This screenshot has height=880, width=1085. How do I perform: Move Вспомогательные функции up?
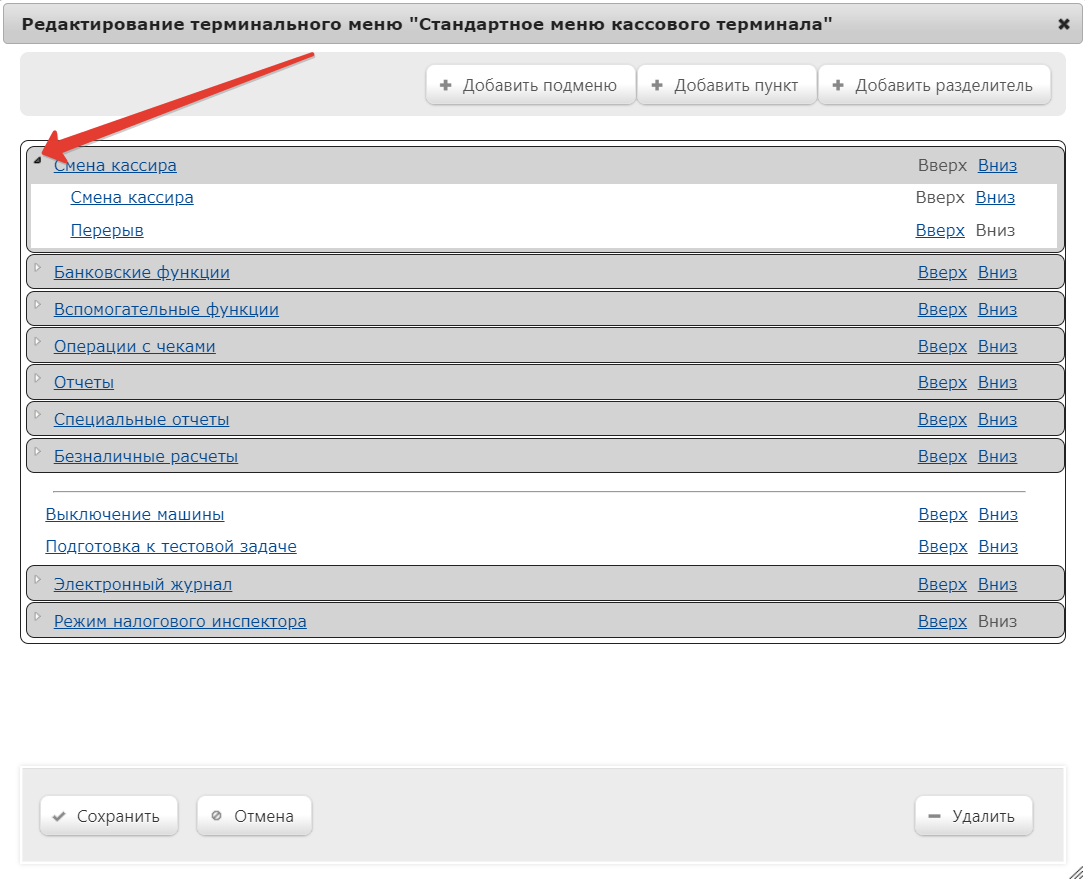[x=942, y=309]
